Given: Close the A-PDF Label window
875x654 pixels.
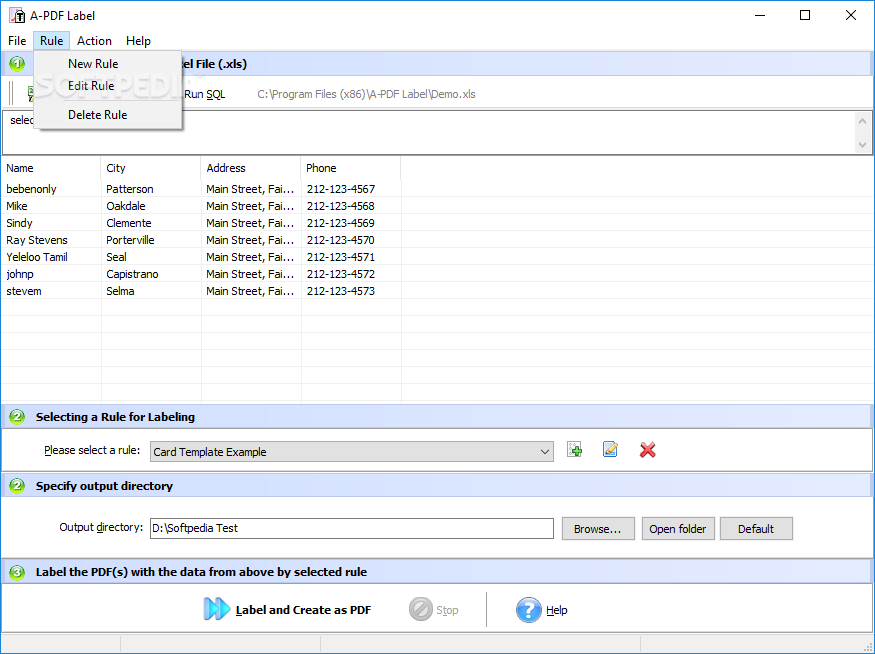Looking at the screenshot, I should pyautogui.click(x=850, y=15).
